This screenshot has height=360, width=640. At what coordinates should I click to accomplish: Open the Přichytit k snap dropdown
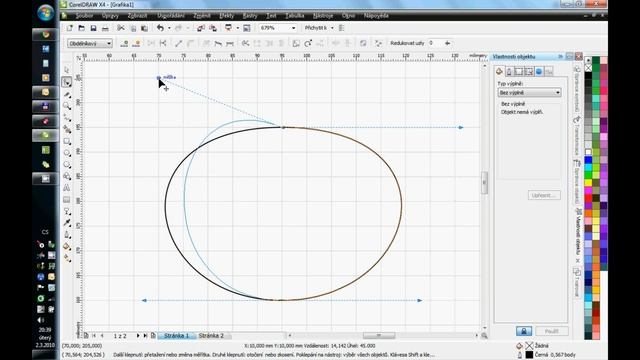332,28
